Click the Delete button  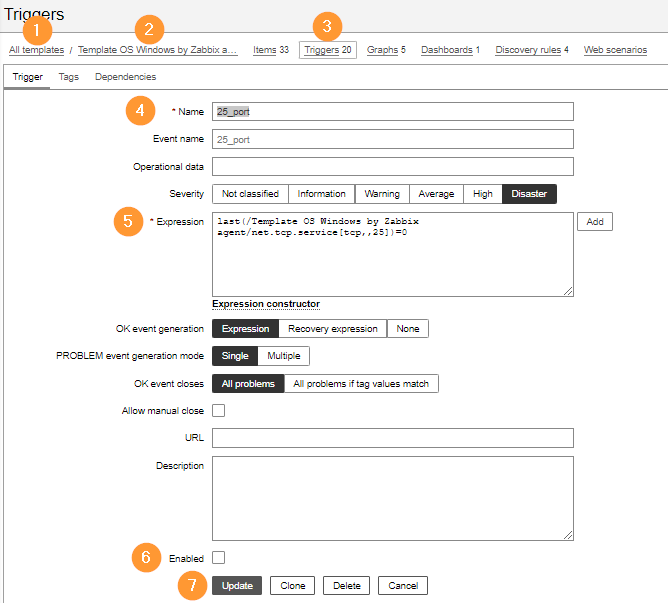point(346,586)
